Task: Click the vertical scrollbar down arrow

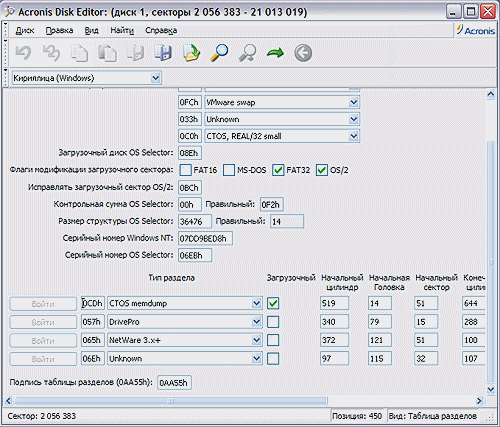Action: pos(490,389)
